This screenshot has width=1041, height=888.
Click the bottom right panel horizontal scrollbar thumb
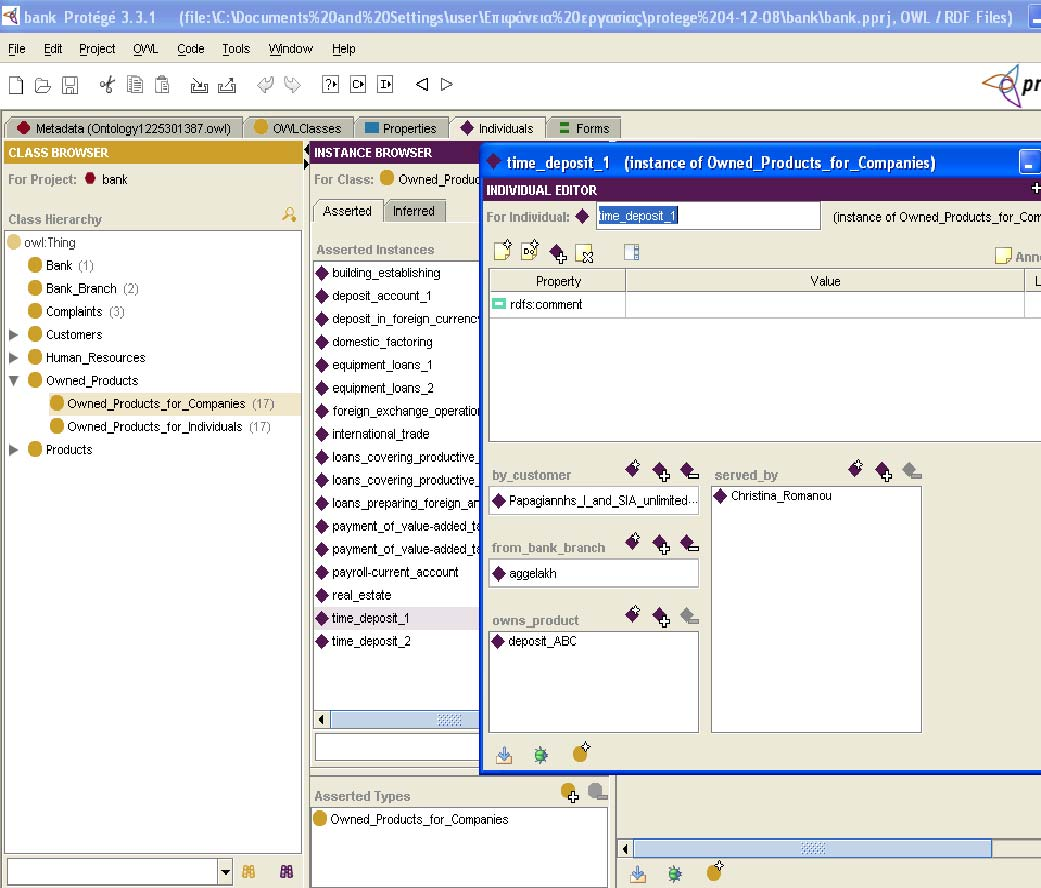pyautogui.click(x=813, y=848)
